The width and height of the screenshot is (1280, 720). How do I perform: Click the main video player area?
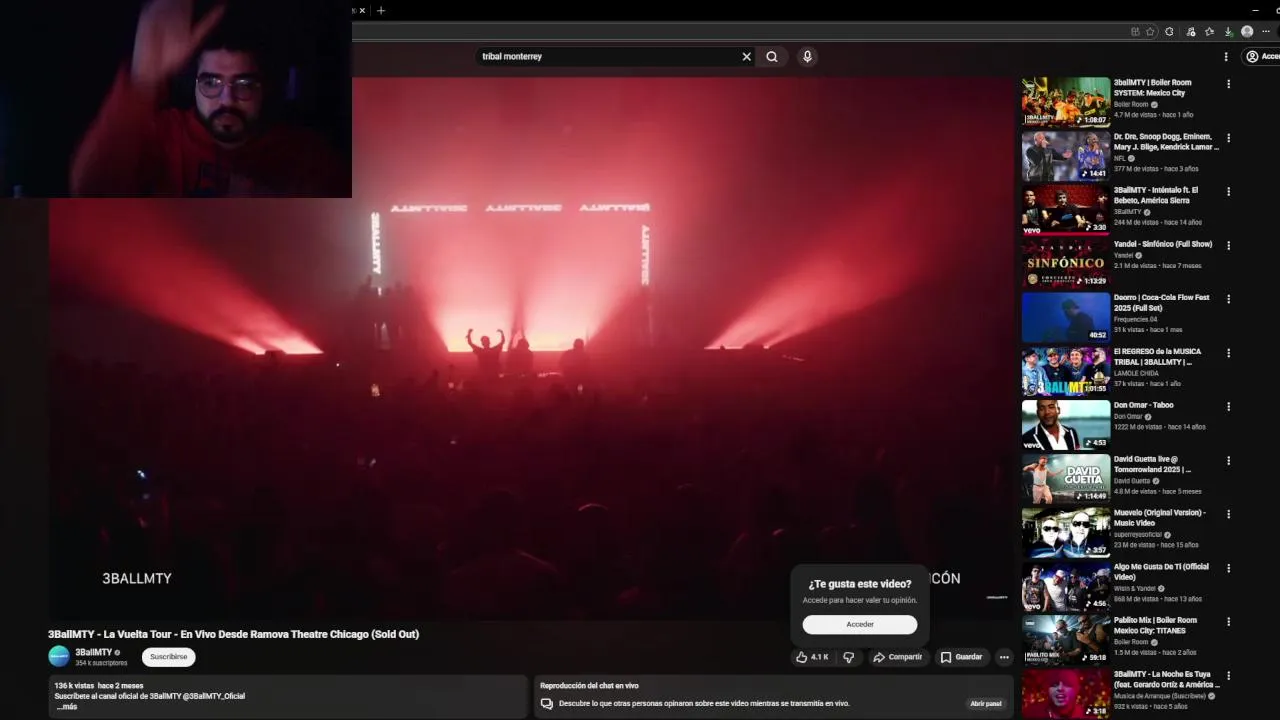point(531,349)
